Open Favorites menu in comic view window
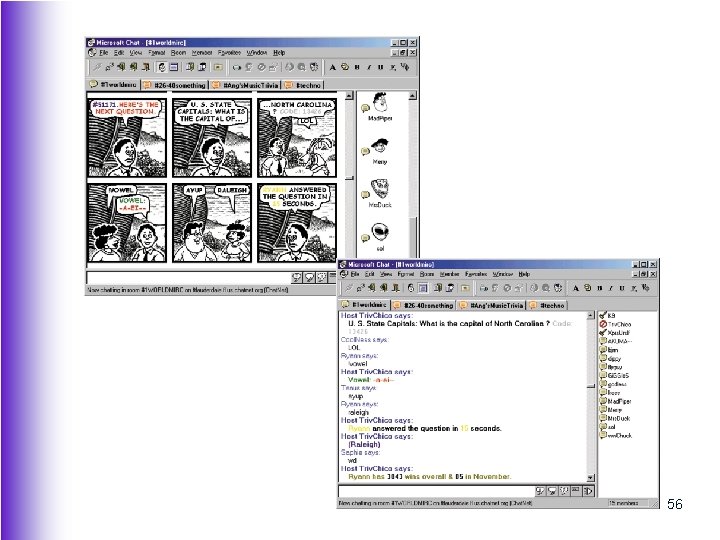Screen dimensions: 720x540 229,53
